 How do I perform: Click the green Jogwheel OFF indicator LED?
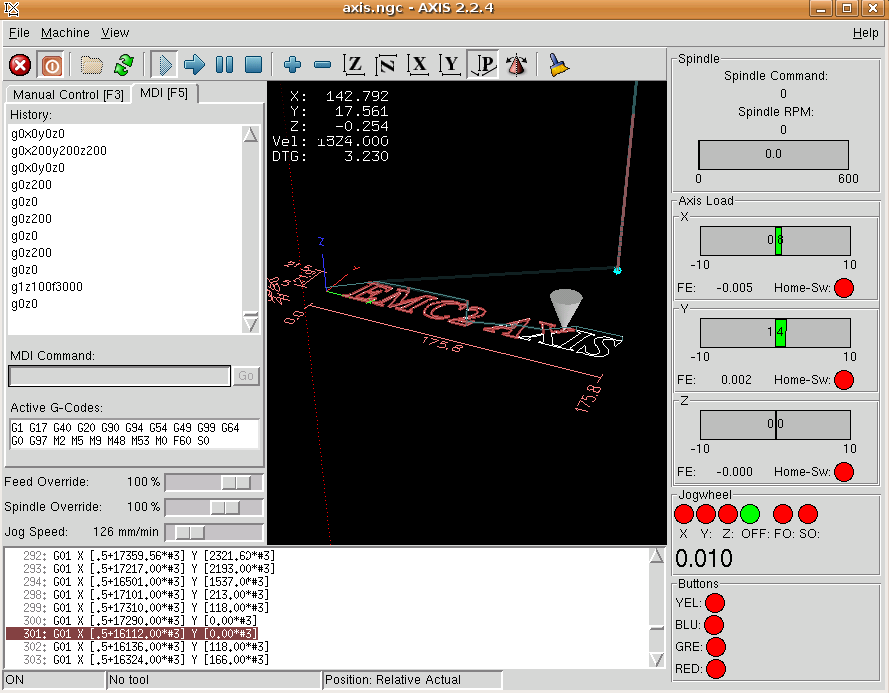coord(750,514)
